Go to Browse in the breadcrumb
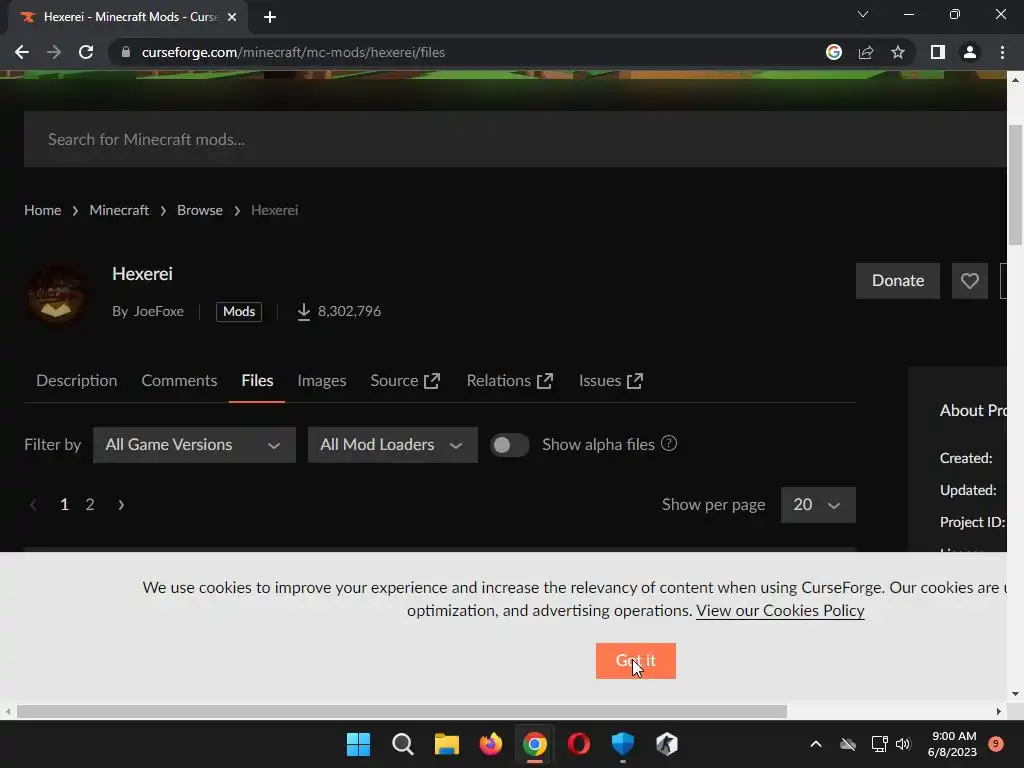 coord(200,210)
